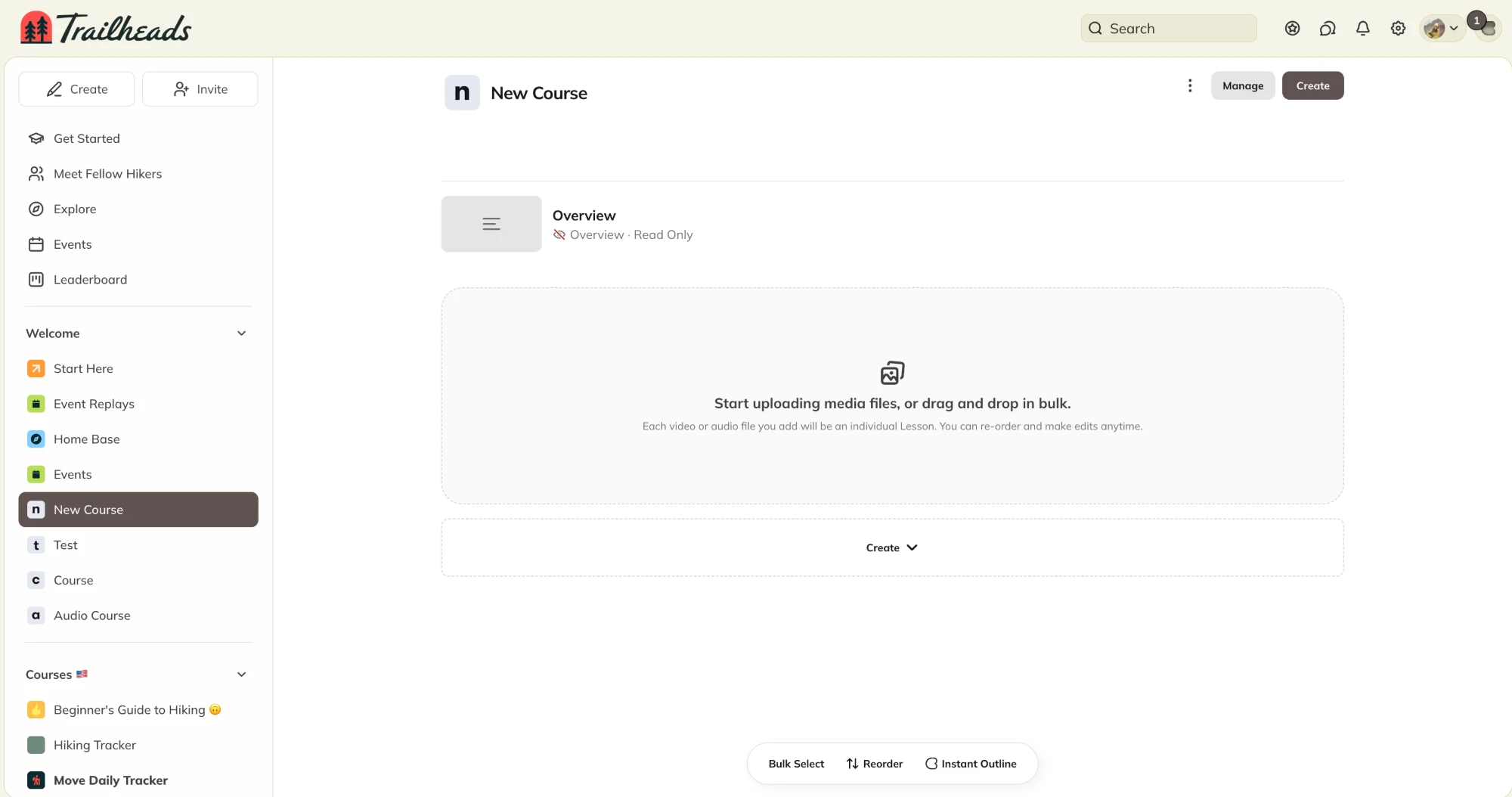This screenshot has height=797, width=1512.
Task: Click Instant Outline
Action: [971, 764]
